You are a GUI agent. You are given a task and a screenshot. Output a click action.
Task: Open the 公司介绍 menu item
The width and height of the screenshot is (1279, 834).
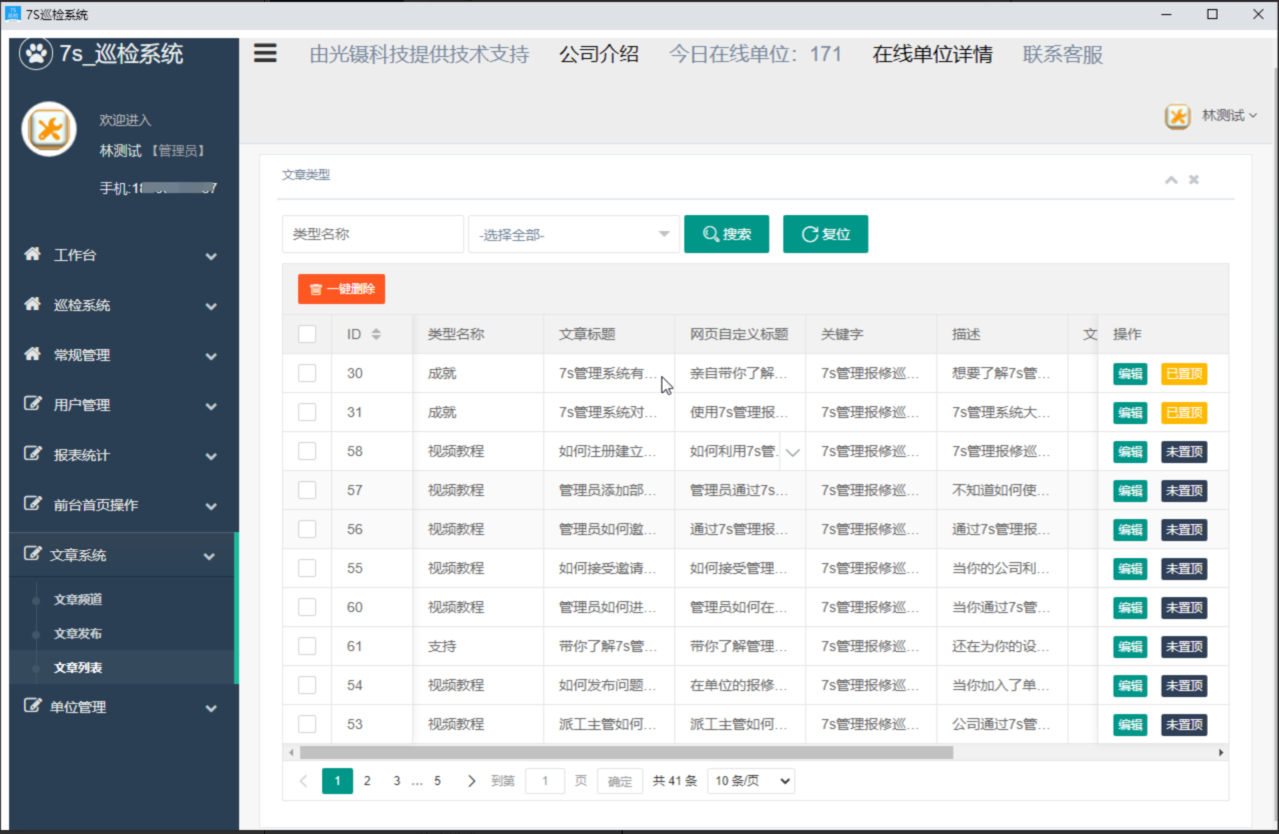tap(599, 54)
